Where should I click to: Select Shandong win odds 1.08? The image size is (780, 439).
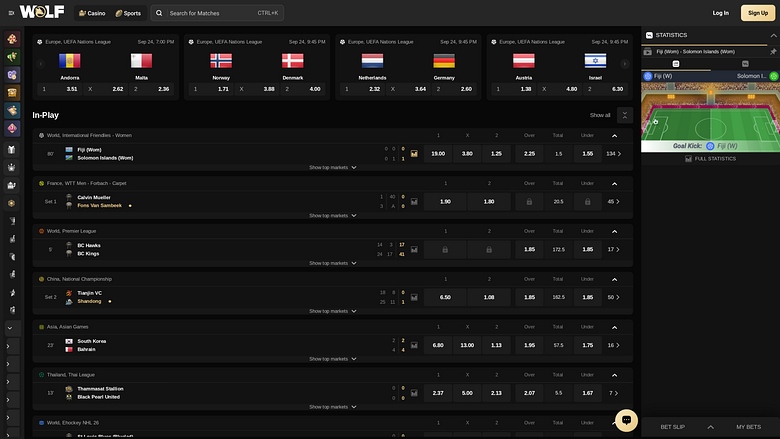click(489, 297)
